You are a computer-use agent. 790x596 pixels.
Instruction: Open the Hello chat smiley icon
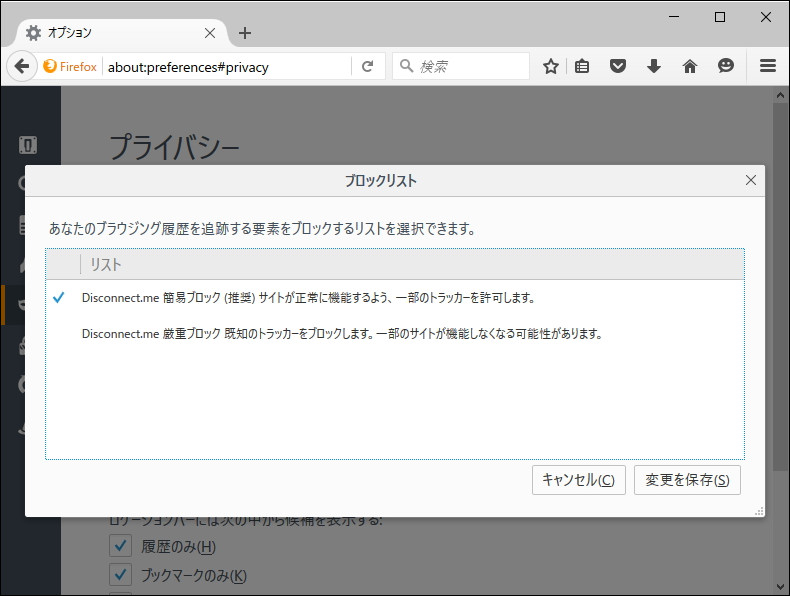(x=726, y=66)
